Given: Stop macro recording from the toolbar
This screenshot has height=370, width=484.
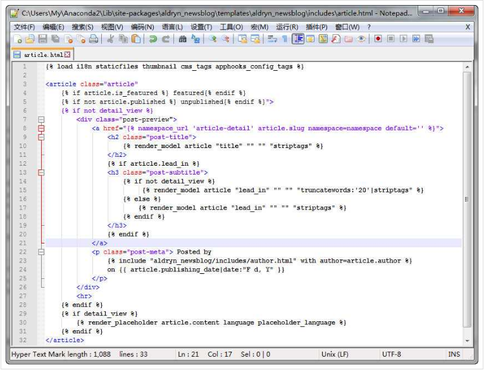Looking at the screenshot, I should click(391, 39).
